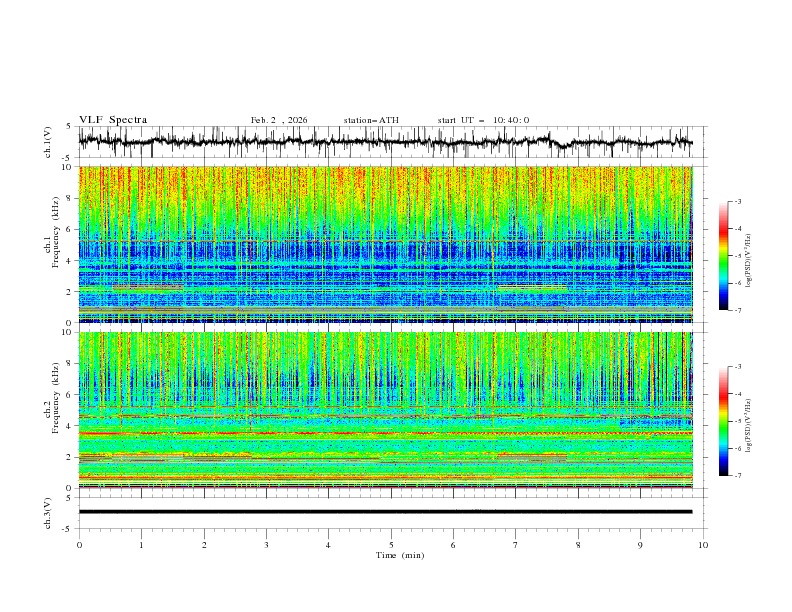Click the 'start UT = 10:40:0' label
792x612 pixels.
tap(483, 120)
